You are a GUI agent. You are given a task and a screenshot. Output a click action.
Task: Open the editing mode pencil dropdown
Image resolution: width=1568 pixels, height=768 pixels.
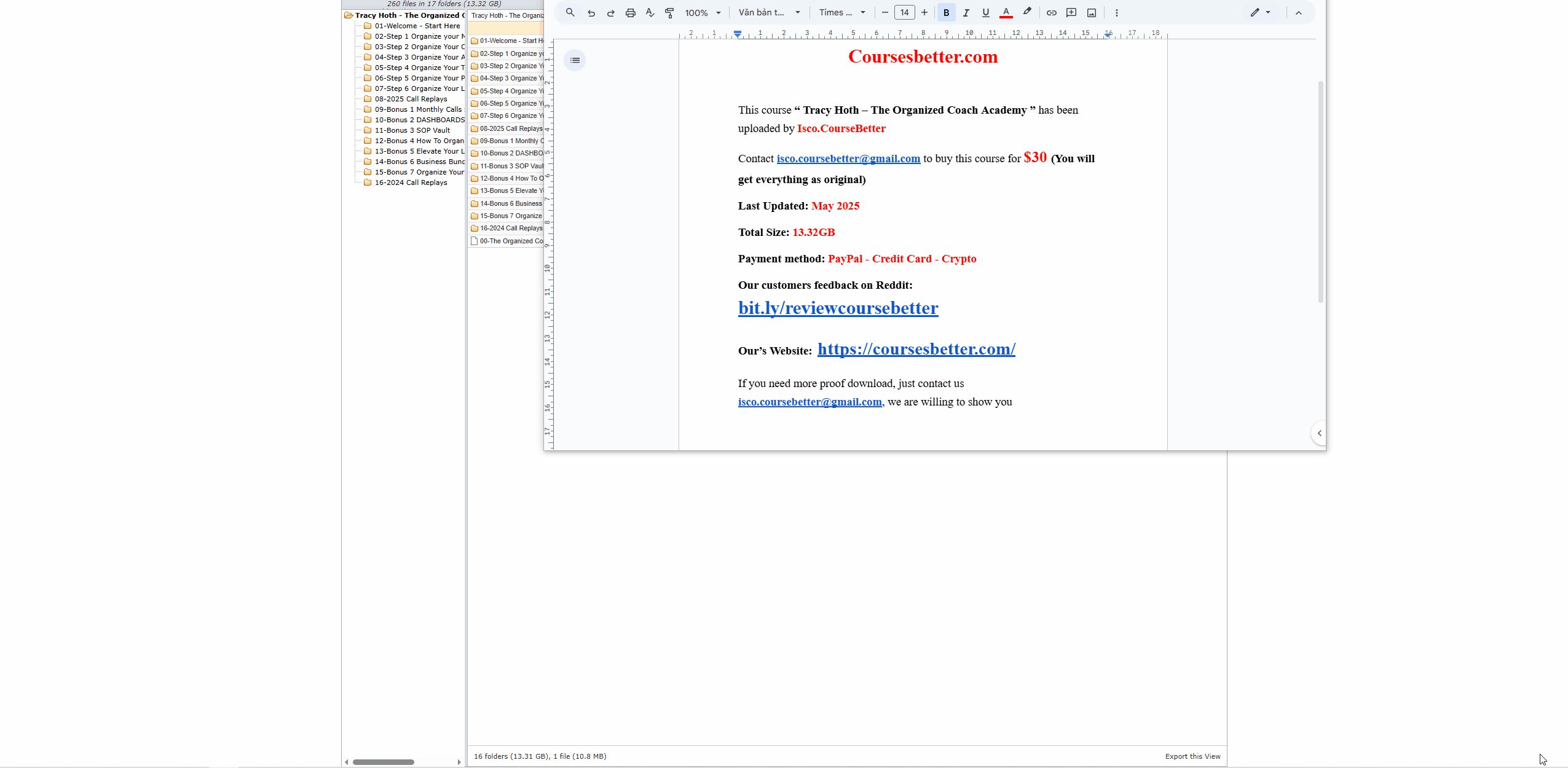pyautogui.click(x=1259, y=12)
